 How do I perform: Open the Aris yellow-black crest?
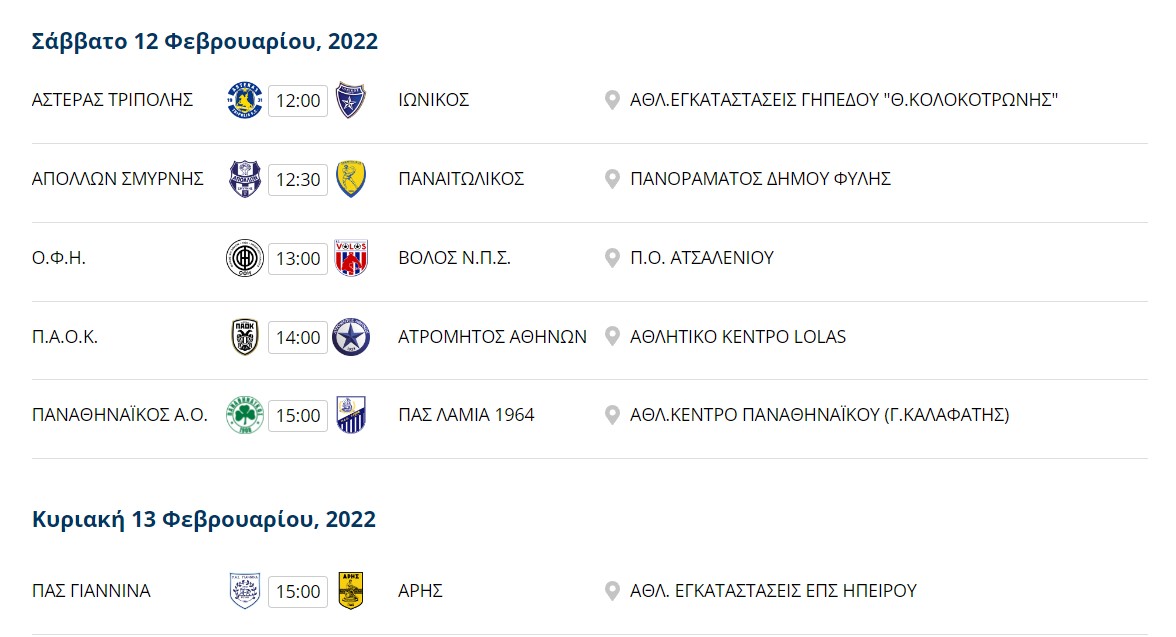[350, 591]
